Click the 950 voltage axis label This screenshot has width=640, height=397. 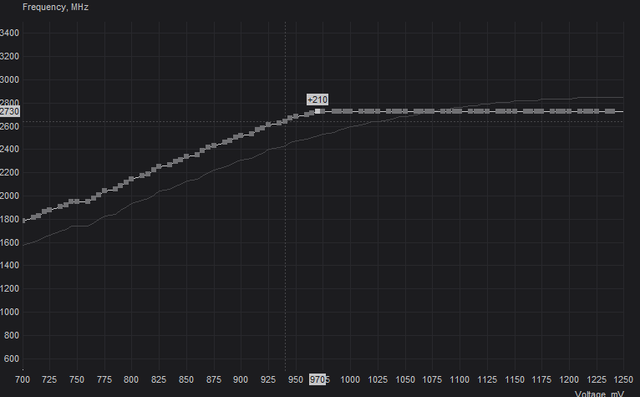click(296, 379)
